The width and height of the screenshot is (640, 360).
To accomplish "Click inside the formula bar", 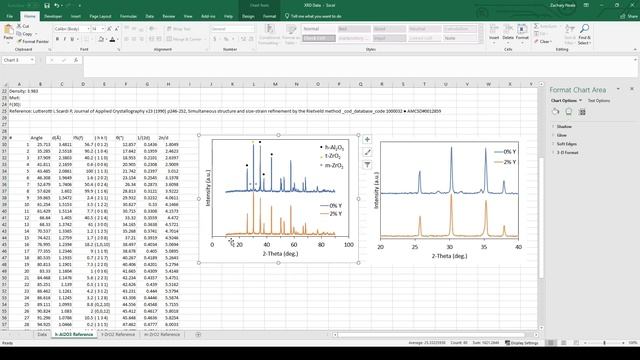I will (360, 67).
